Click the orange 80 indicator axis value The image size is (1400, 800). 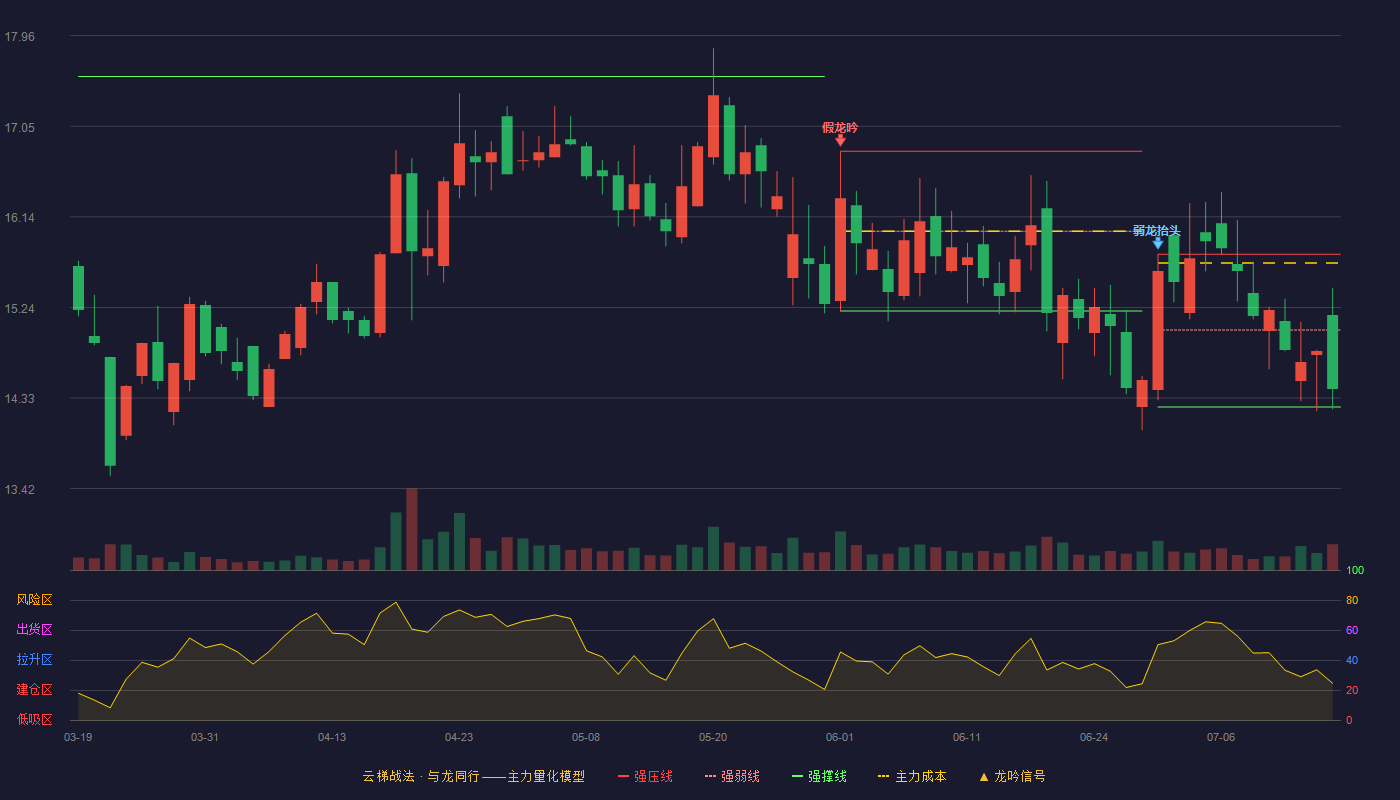coord(1352,600)
